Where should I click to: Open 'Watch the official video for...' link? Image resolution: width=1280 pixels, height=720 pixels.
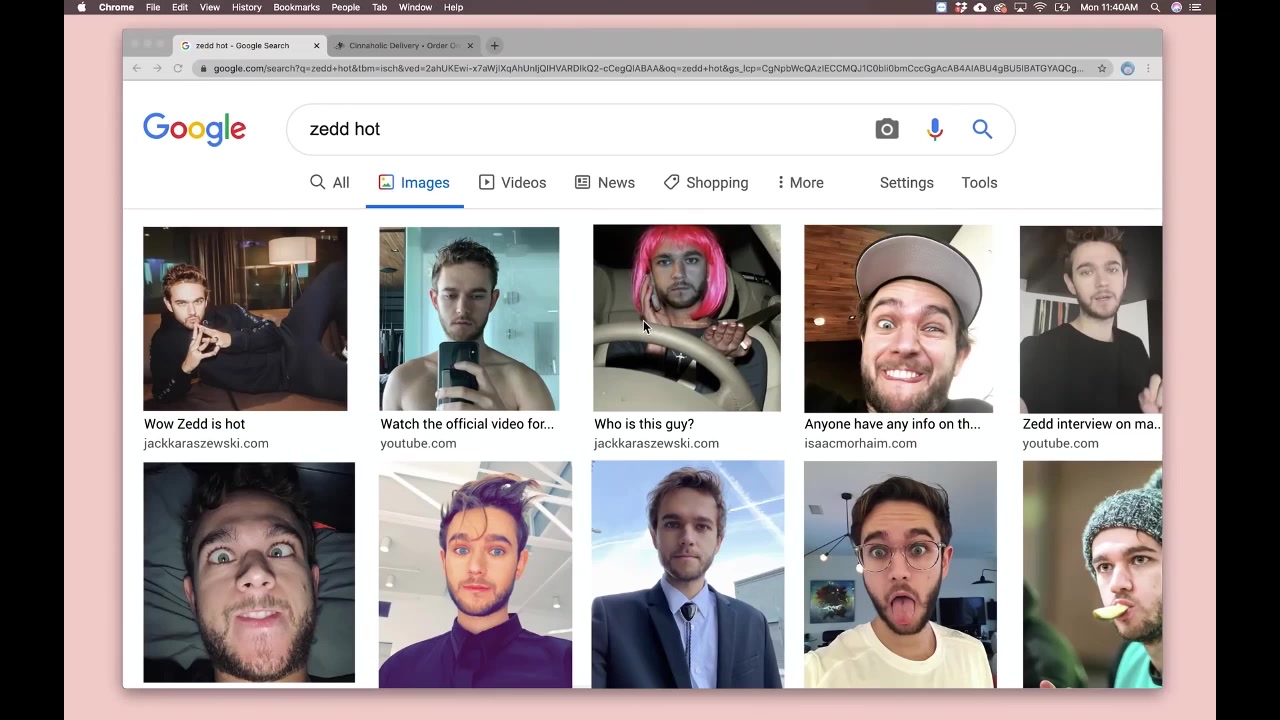tap(467, 424)
